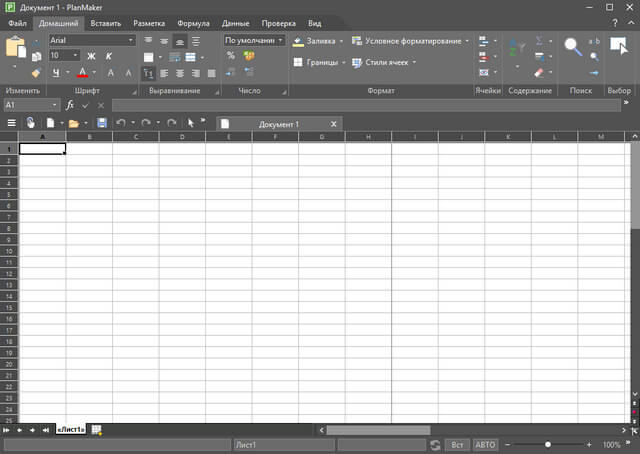Click the percent number format icon
Viewport: 640px width, 454px height.
[x=231, y=57]
